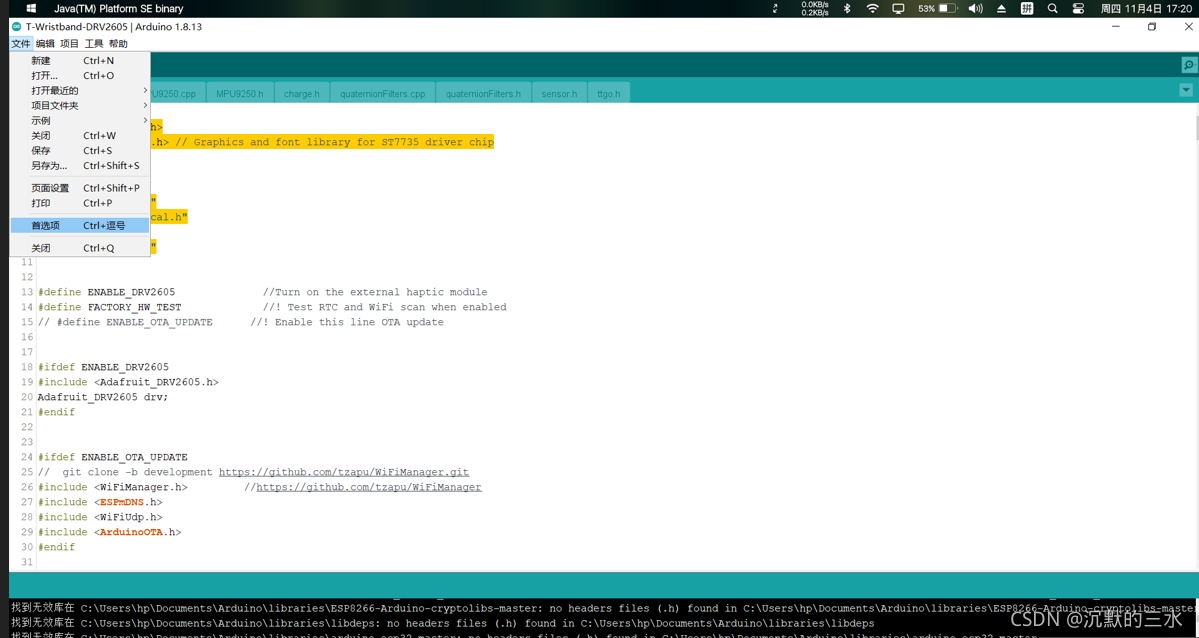Click 'Adafruit_DRV2605 drv;' on line 20
The height and width of the screenshot is (638, 1199).
click(102, 397)
